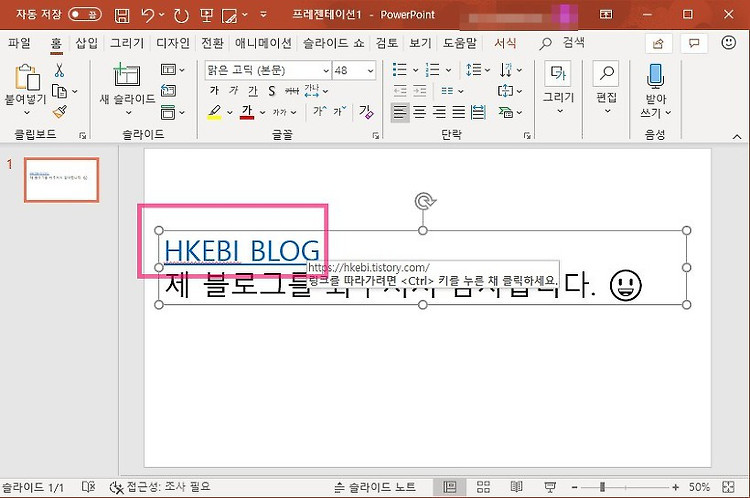Click the 편집 editing button
This screenshot has width=750, height=498.
coord(606,88)
